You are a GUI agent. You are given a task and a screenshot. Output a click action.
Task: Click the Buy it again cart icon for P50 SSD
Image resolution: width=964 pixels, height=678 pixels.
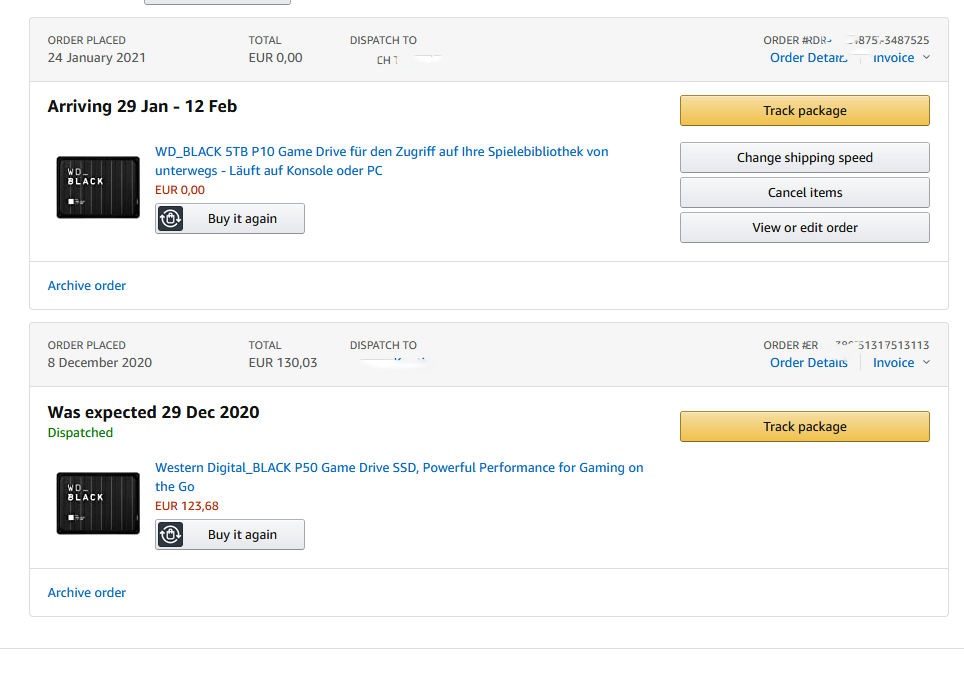click(170, 535)
